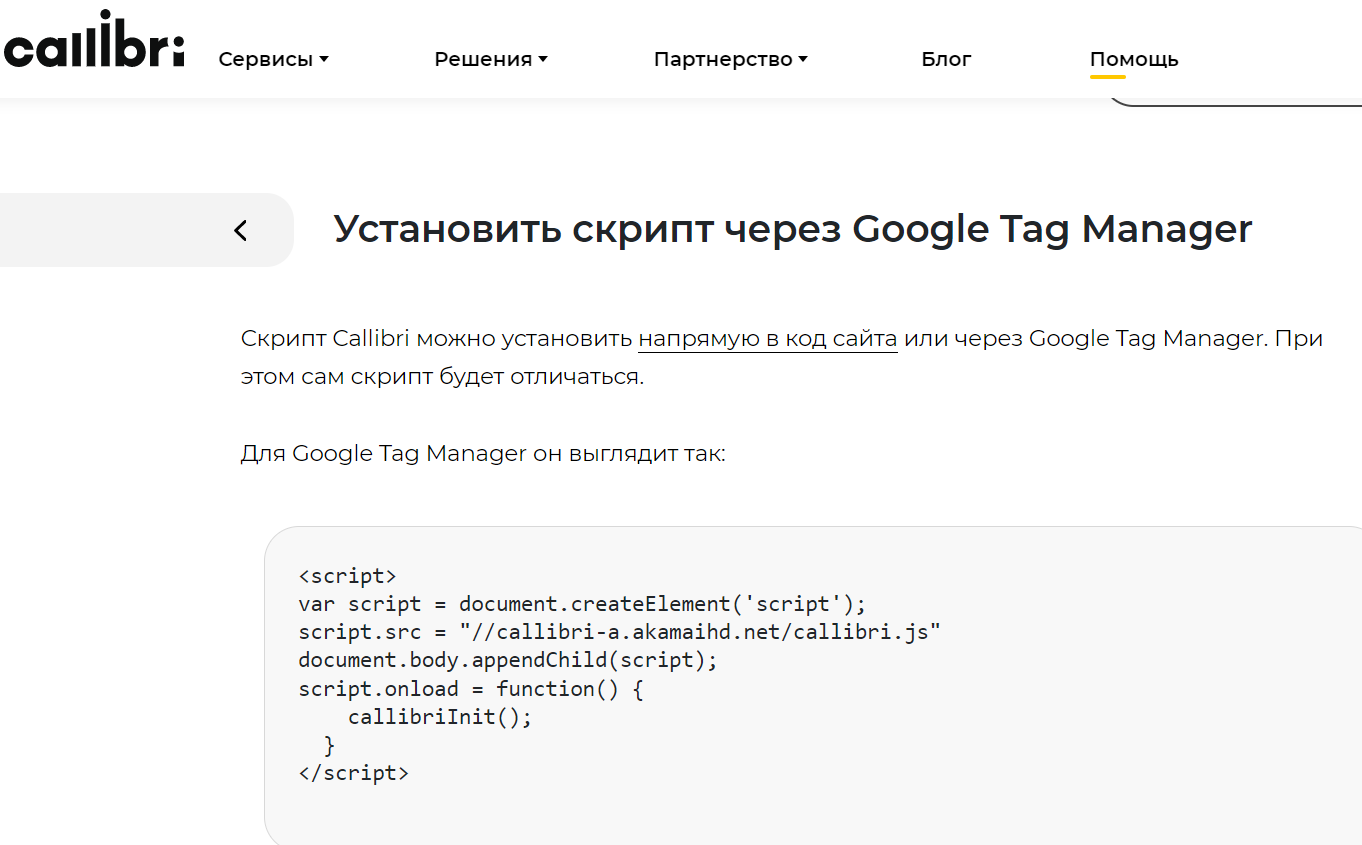Click the 'Для Google Tag Manager он выглядит так:' text
The height and width of the screenshot is (845, 1362).
(x=483, y=454)
